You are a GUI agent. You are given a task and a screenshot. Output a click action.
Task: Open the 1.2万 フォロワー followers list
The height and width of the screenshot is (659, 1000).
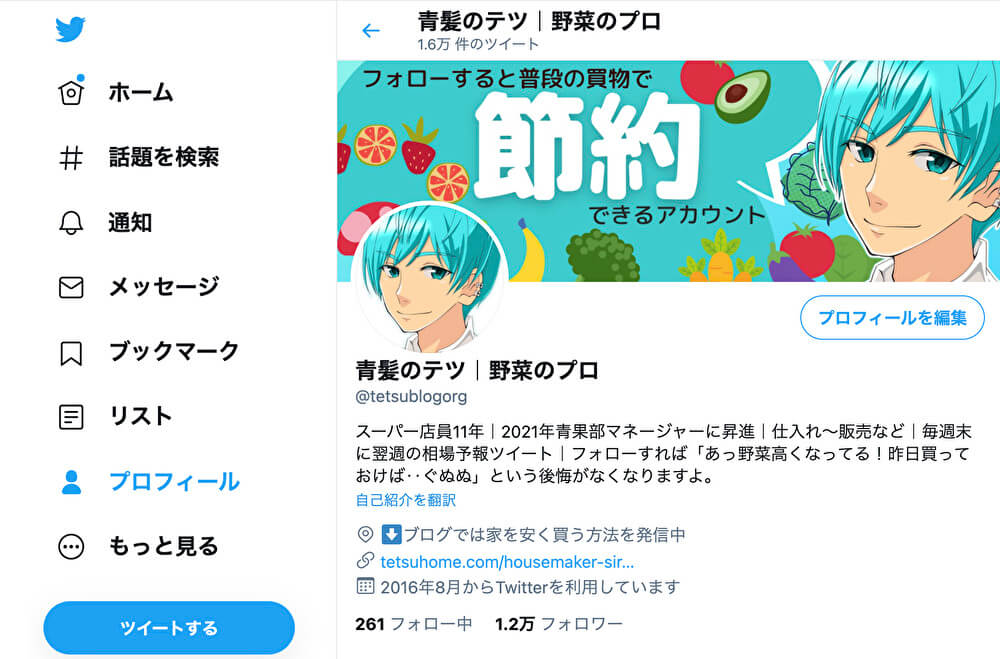559,624
